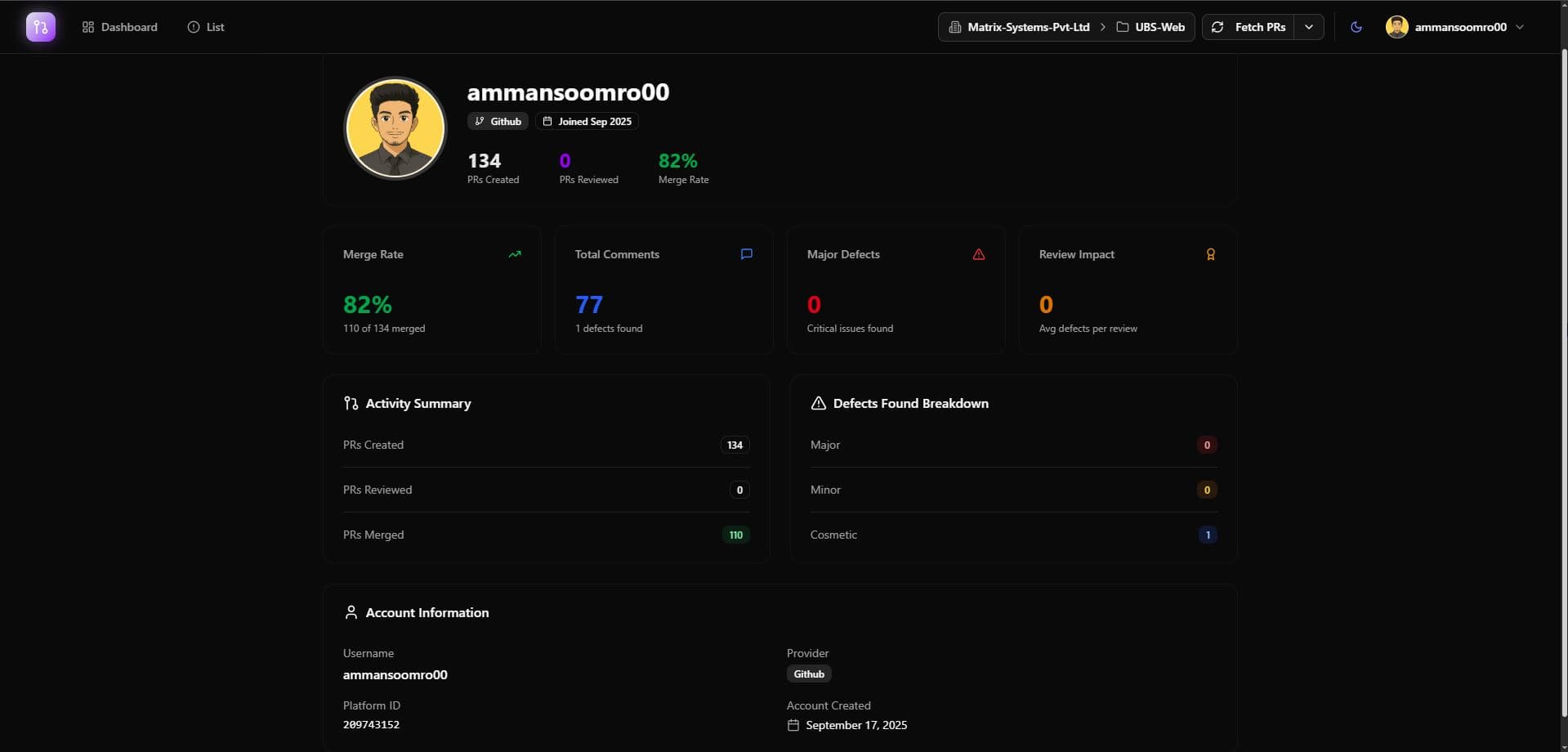Click the Defects Found Breakdown triangle icon
Viewport: 1568px width, 752px height.
pyautogui.click(x=818, y=403)
